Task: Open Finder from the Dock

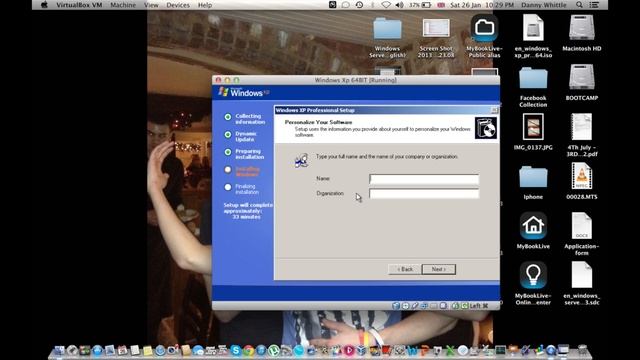Action: [59, 350]
